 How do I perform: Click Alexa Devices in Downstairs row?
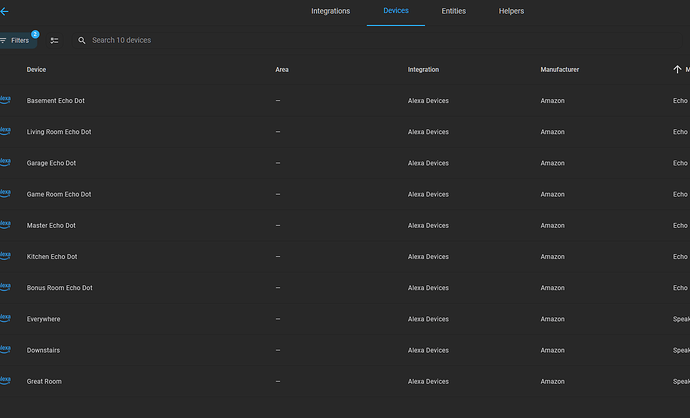(x=428, y=351)
